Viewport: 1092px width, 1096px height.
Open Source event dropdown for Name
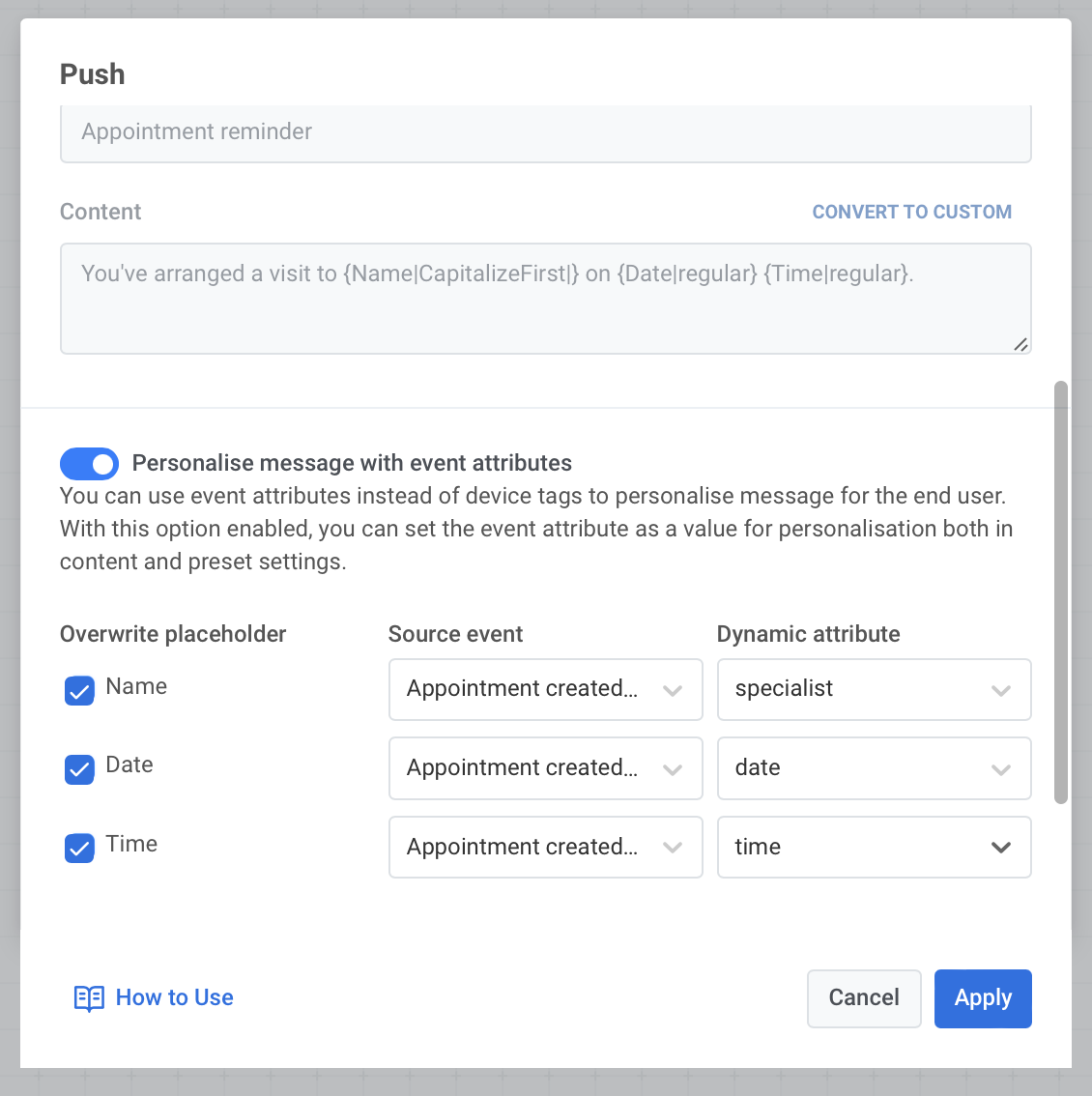point(545,690)
